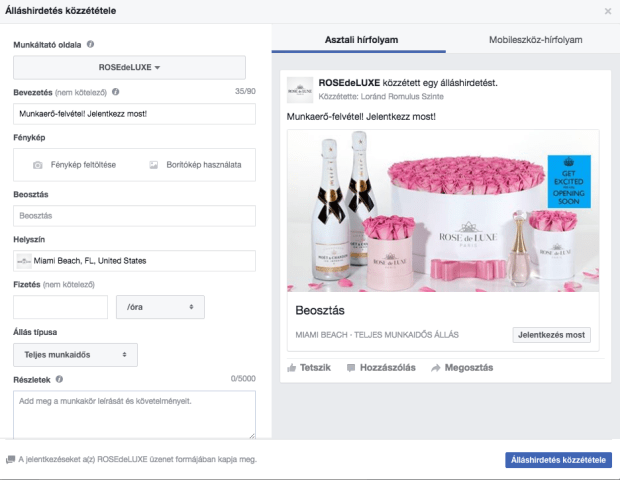Click the Miami Beach location field
Viewport: 620px width, 480px height.
tap(134, 261)
